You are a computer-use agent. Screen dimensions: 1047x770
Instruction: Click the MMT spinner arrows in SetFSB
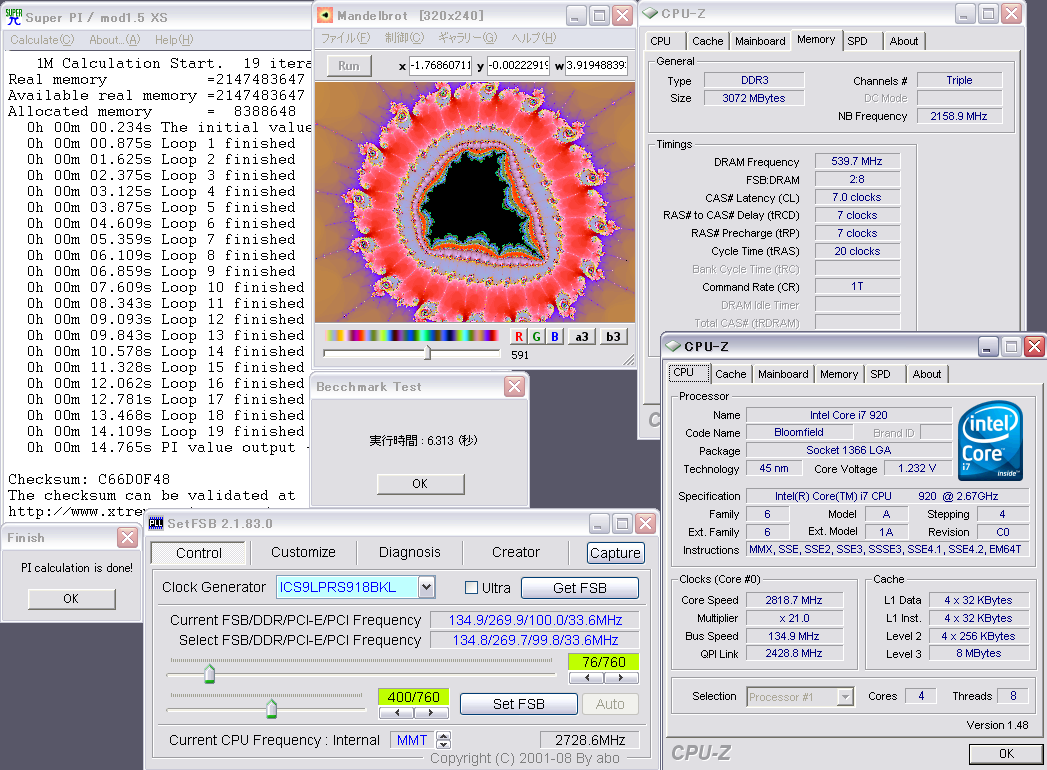coord(443,740)
